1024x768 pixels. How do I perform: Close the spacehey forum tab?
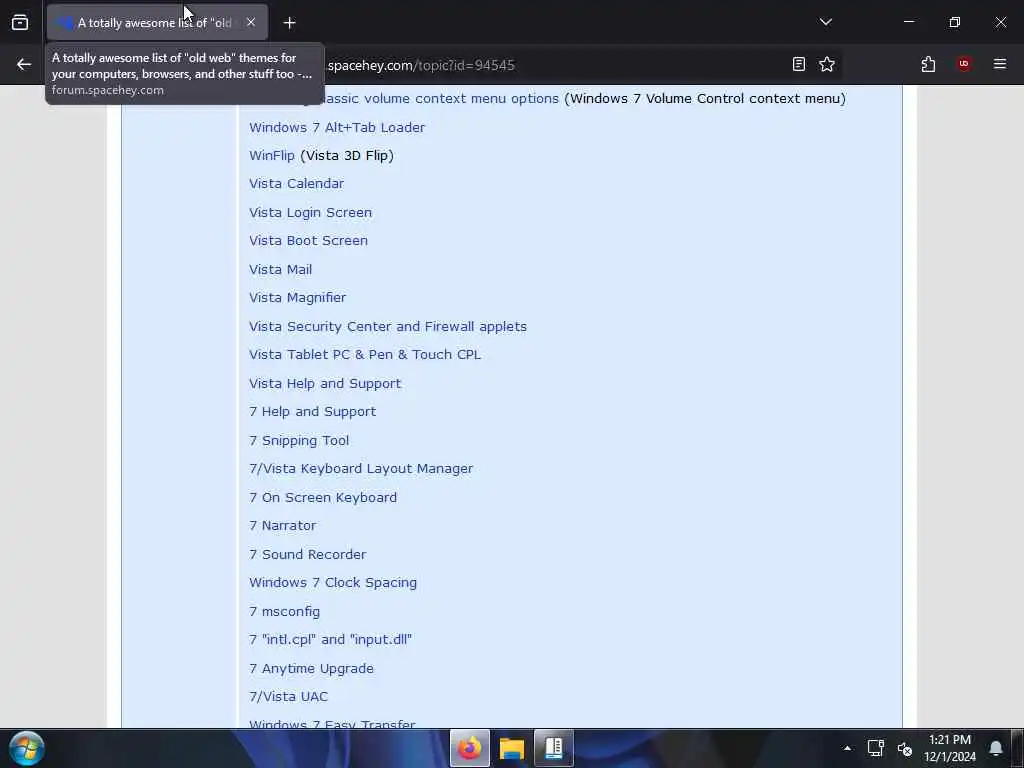pos(251,22)
